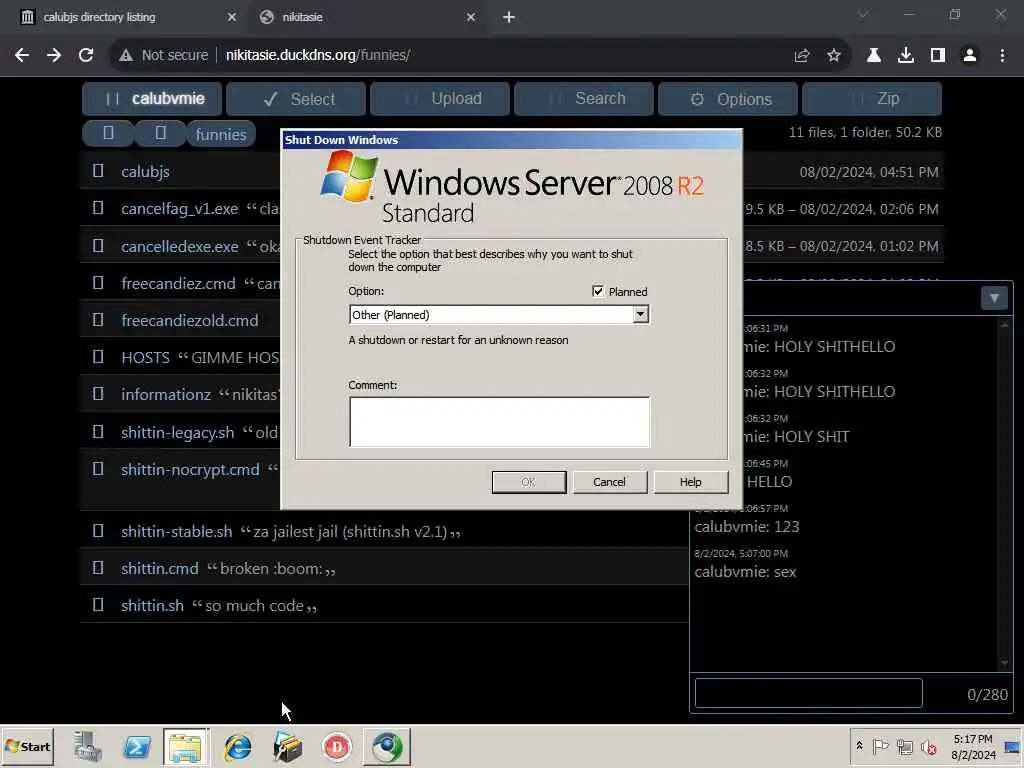Open the Chrome Labs flask icon

(874, 56)
